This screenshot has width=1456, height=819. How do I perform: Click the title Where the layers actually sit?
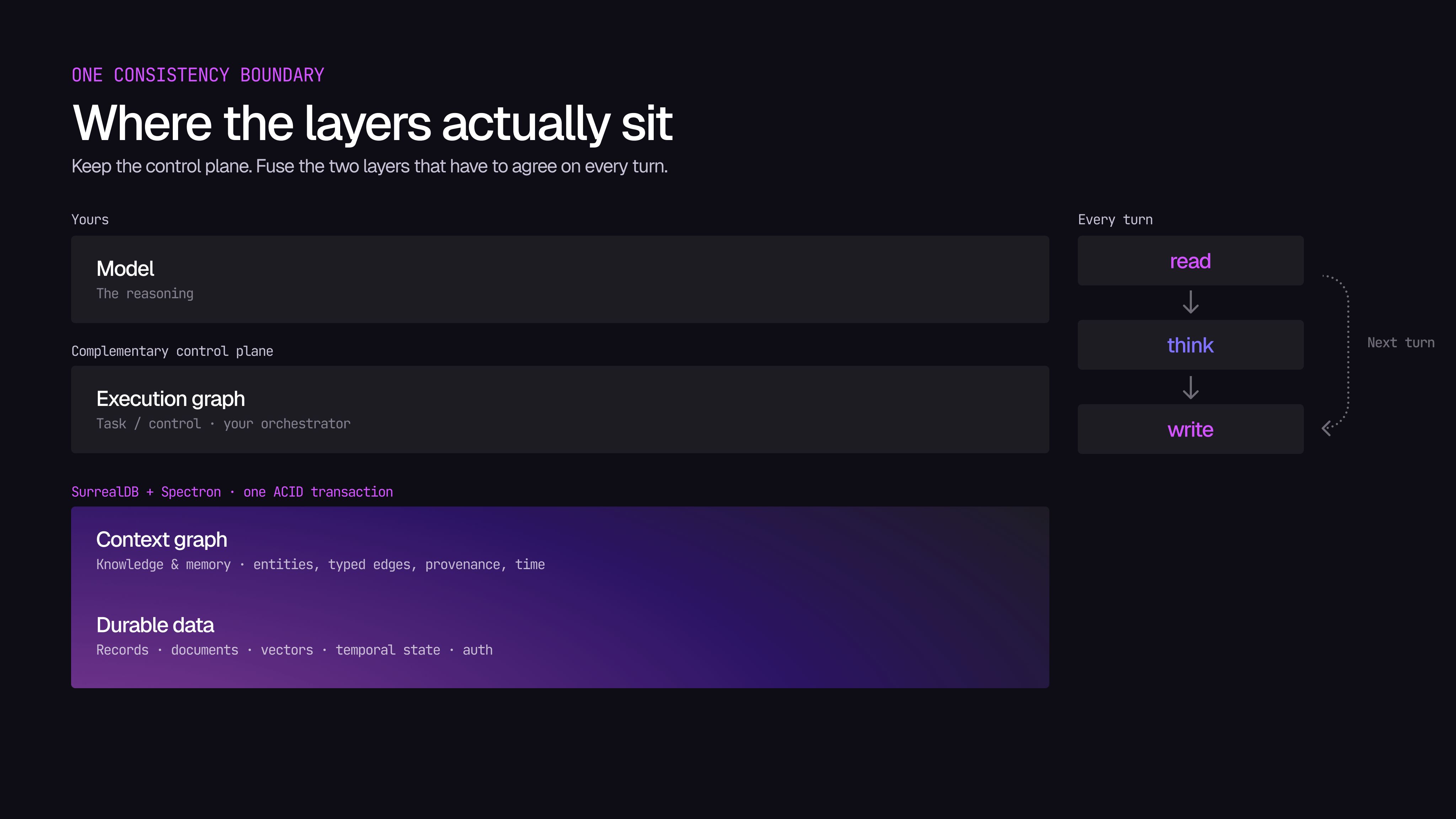pyautogui.click(x=373, y=124)
